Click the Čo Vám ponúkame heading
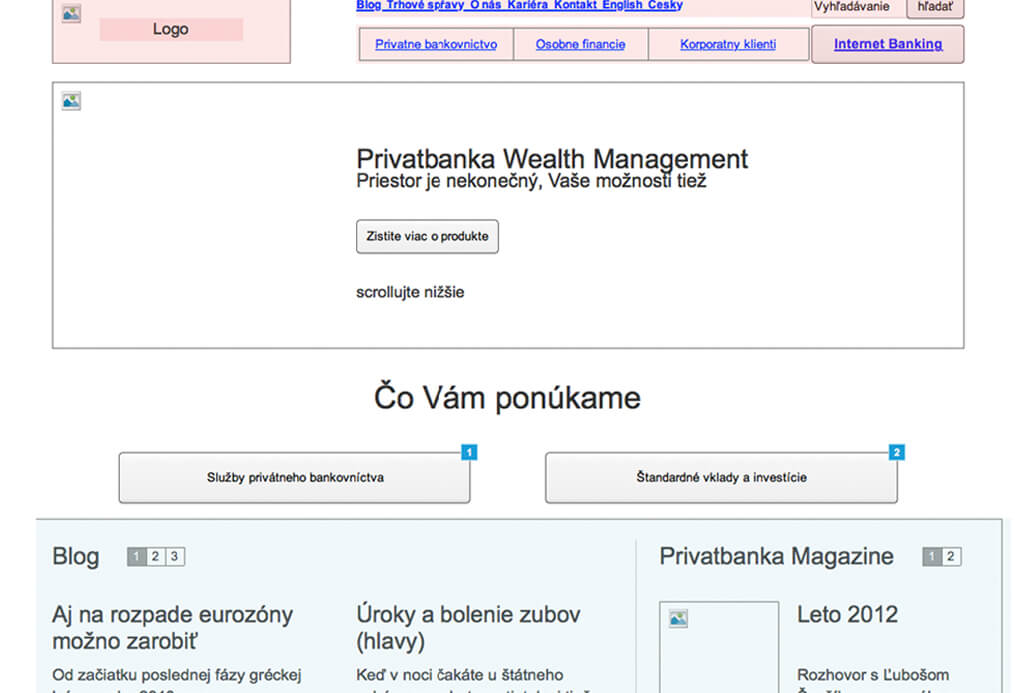This screenshot has height=693, width=1015. click(x=508, y=397)
